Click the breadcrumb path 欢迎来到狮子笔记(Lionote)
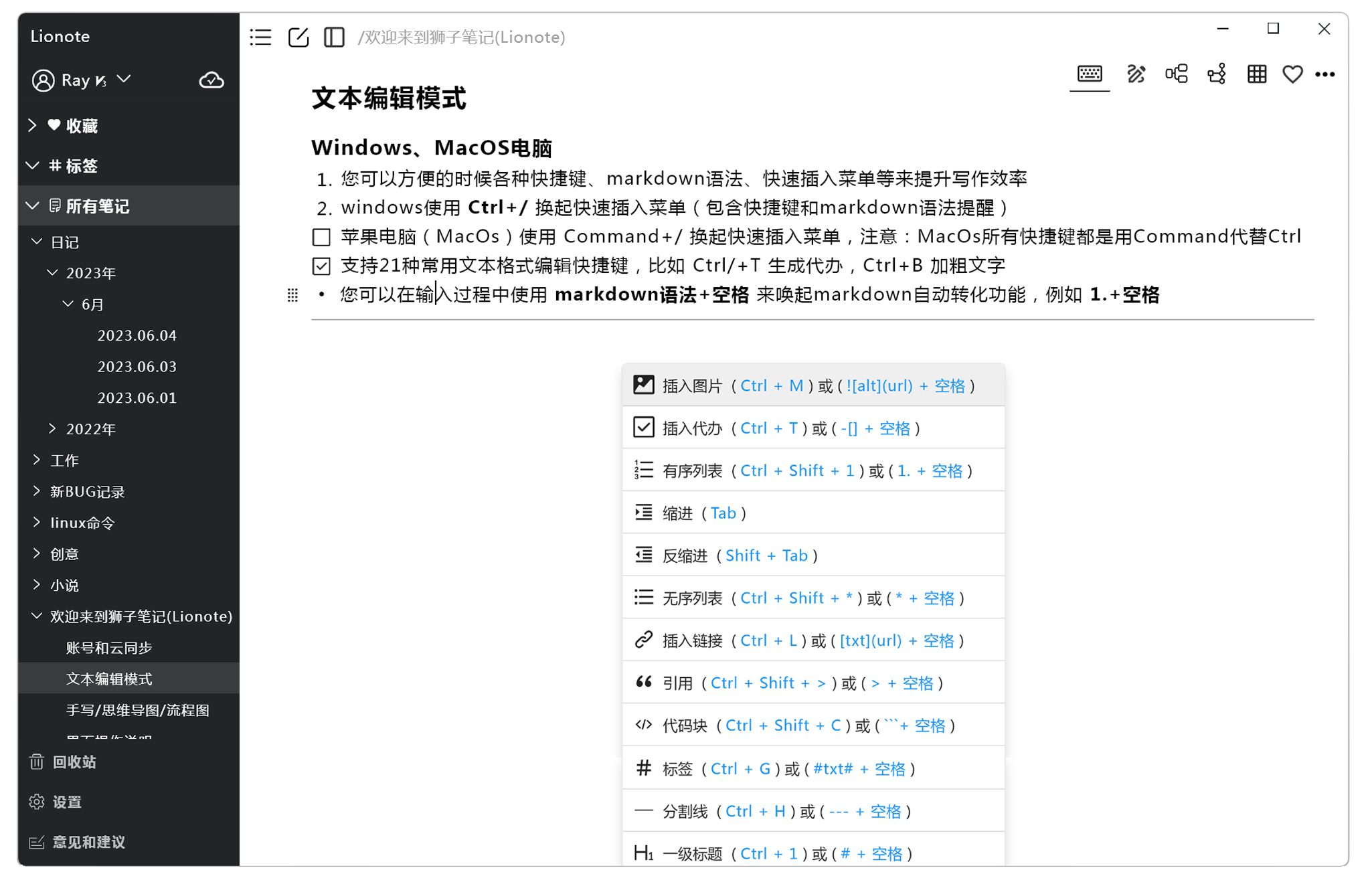 [x=462, y=37]
